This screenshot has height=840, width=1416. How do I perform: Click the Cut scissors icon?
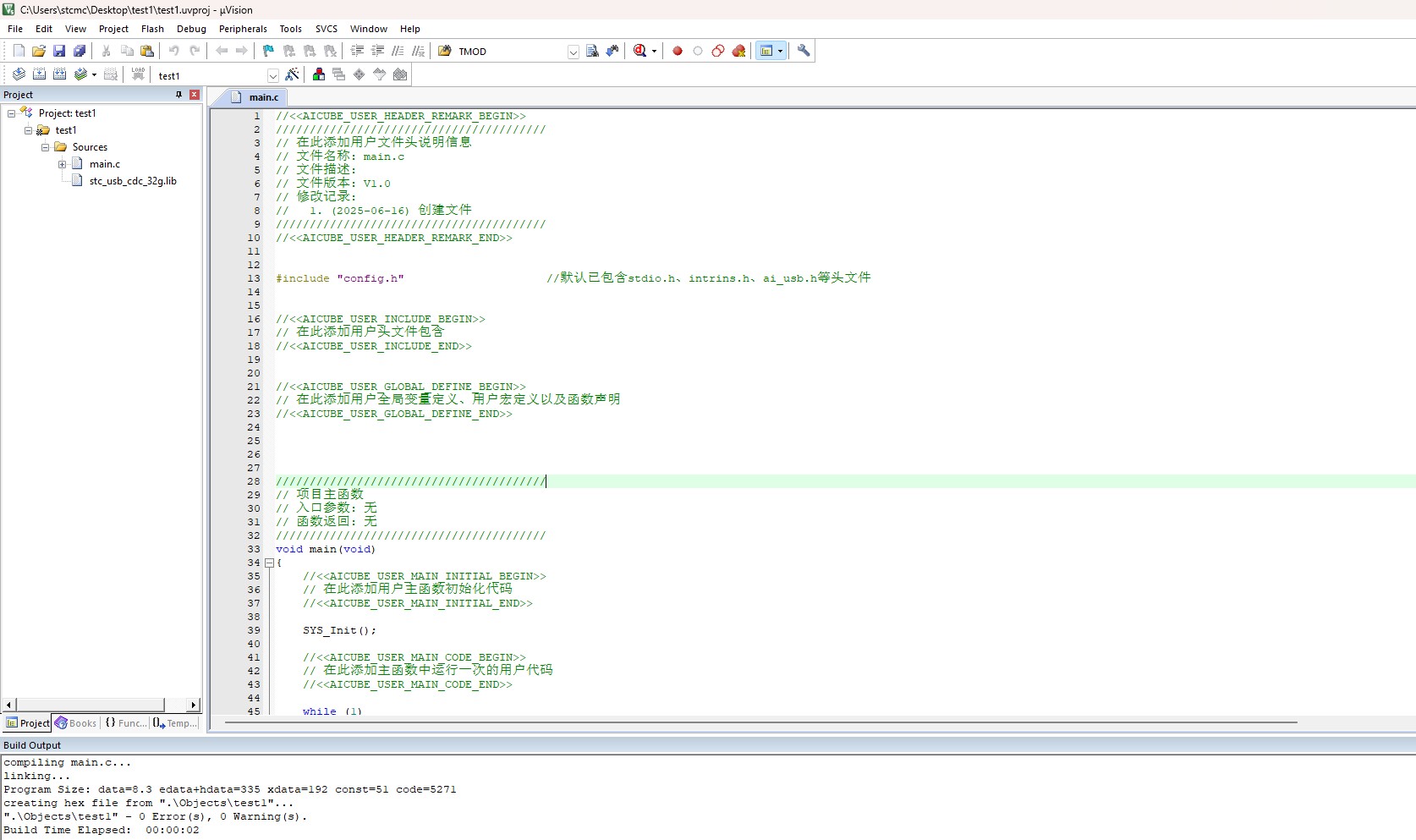(x=107, y=51)
